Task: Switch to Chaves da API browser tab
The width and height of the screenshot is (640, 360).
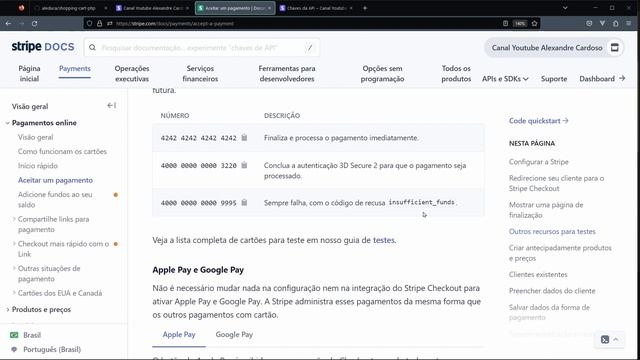Action: click(x=316, y=8)
